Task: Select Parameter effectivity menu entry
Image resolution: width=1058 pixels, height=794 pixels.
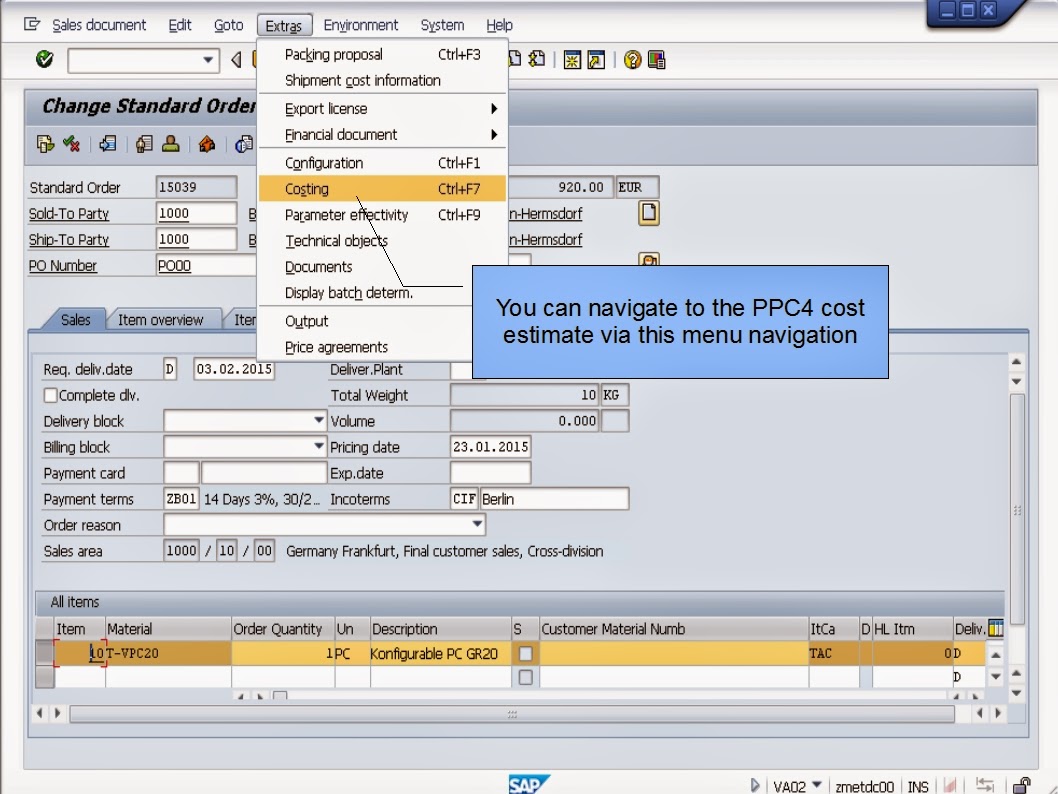Action: 382,215
